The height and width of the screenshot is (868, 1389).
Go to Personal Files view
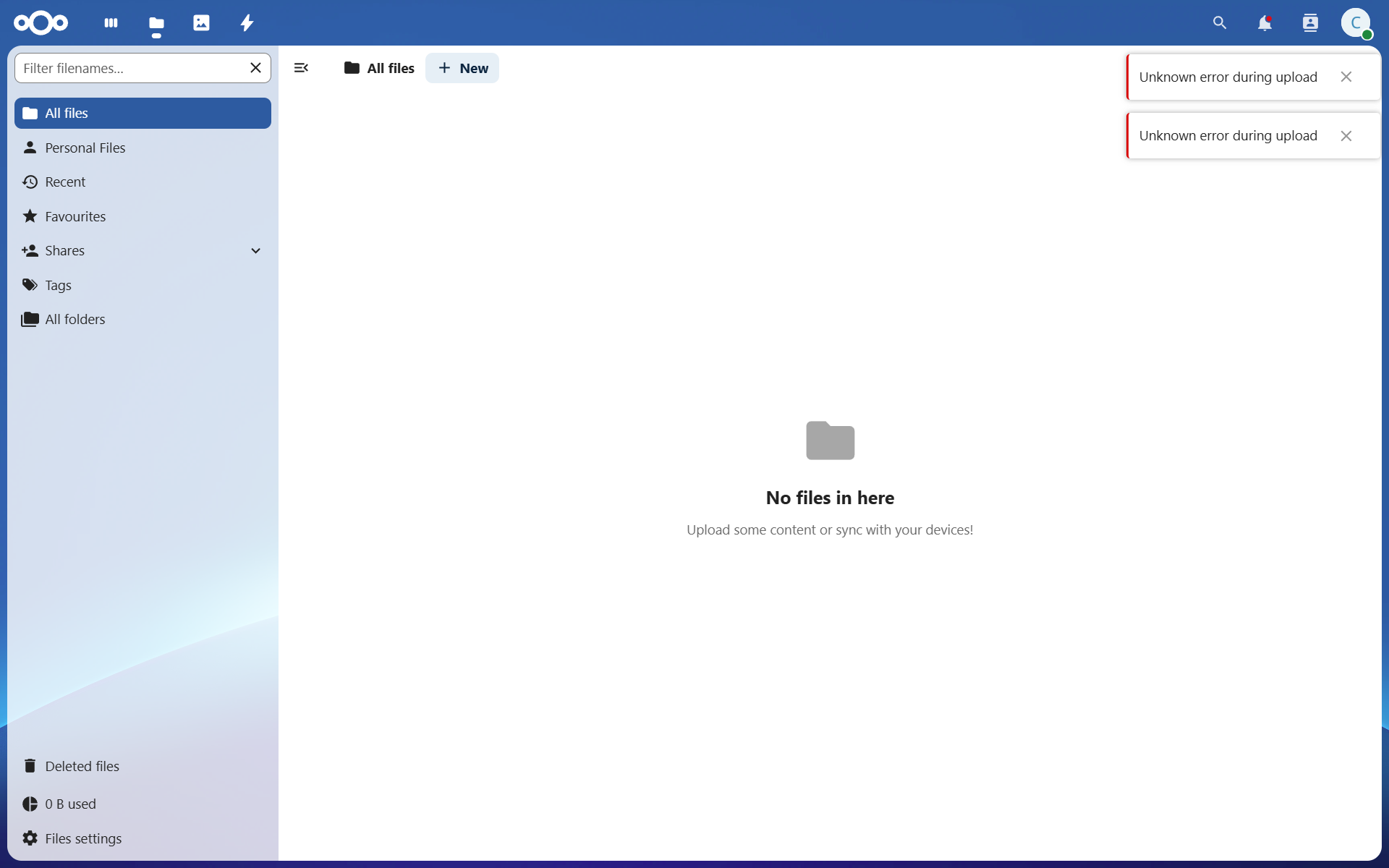[85, 148]
